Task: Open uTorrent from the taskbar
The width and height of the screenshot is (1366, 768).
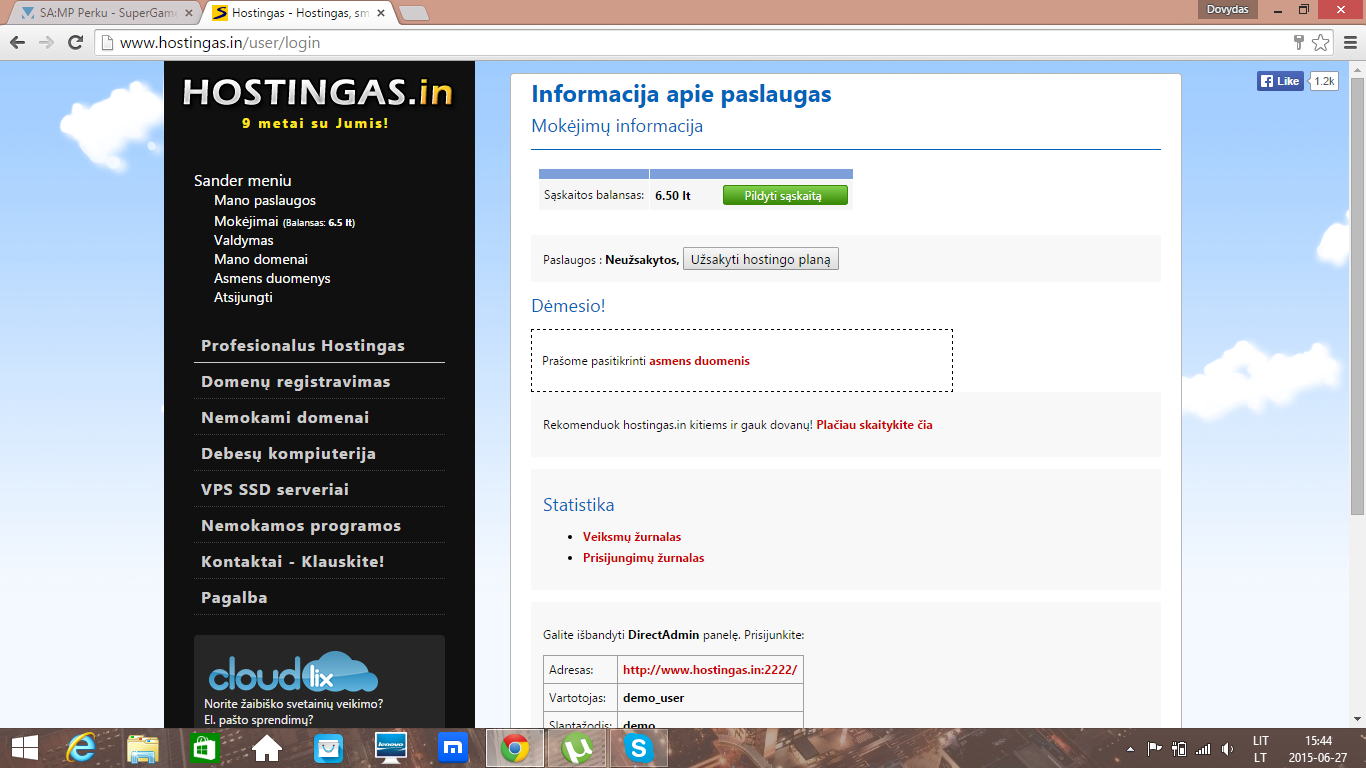Action: pyautogui.click(x=576, y=748)
